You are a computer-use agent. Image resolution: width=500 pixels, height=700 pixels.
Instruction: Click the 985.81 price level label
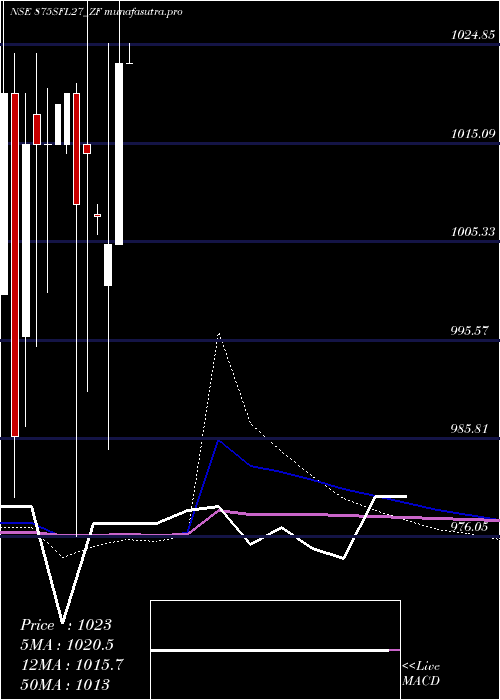[x=470, y=429]
